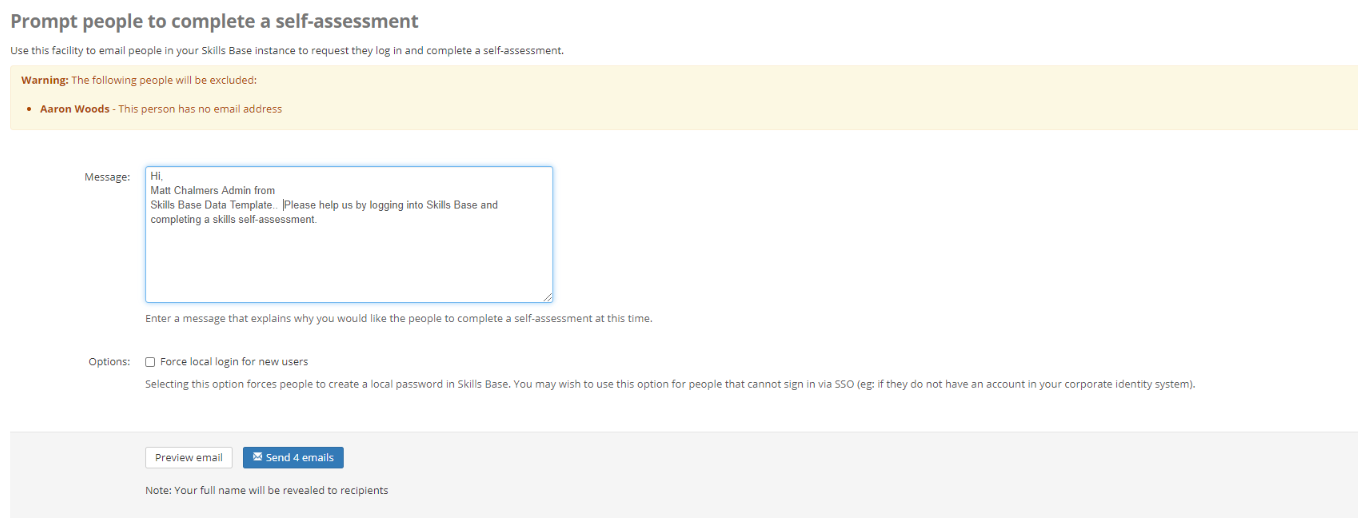
Task: Select the Aaron Woods name in warning box
Action: [x=75, y=109]
